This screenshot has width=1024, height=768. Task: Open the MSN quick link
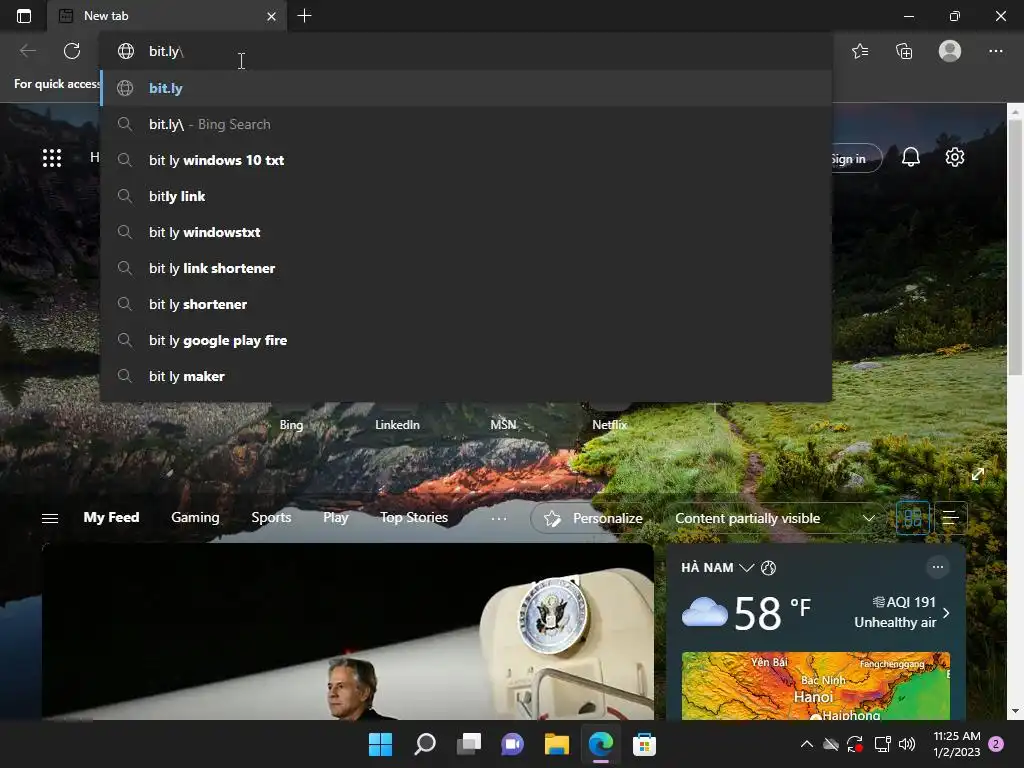[503, 424]
